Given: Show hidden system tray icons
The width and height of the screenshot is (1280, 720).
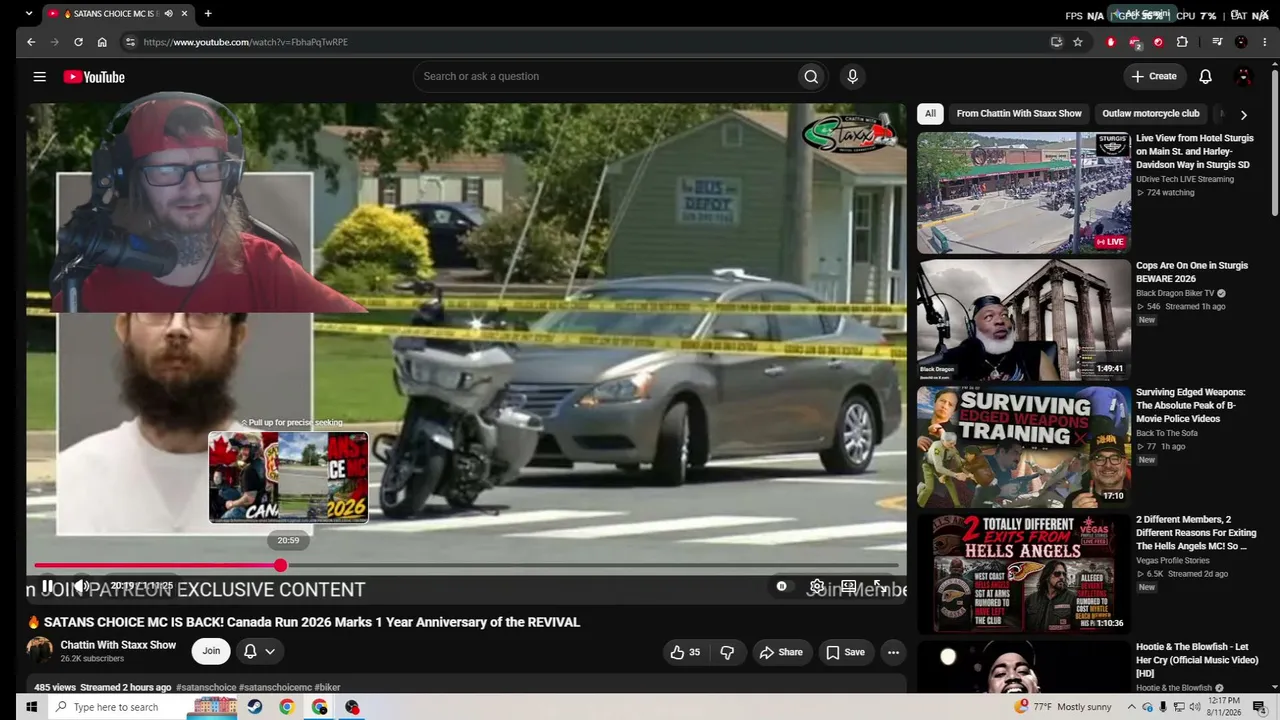Looking at the screenshot, I should [x=1132, y=707].
